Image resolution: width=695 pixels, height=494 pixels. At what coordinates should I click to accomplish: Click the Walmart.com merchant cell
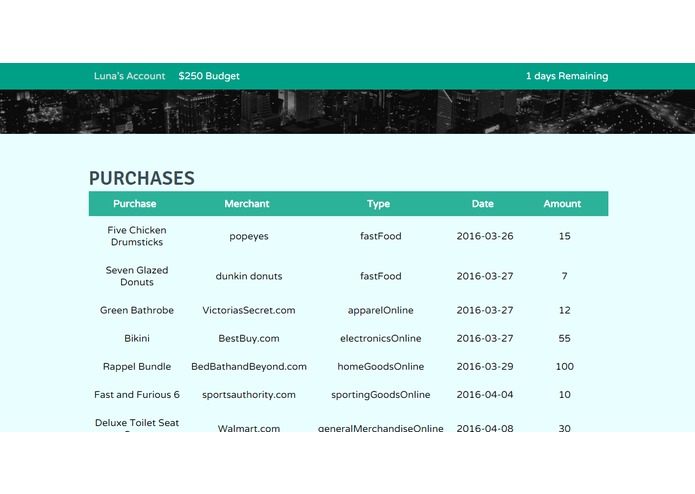tap(249, 428)
